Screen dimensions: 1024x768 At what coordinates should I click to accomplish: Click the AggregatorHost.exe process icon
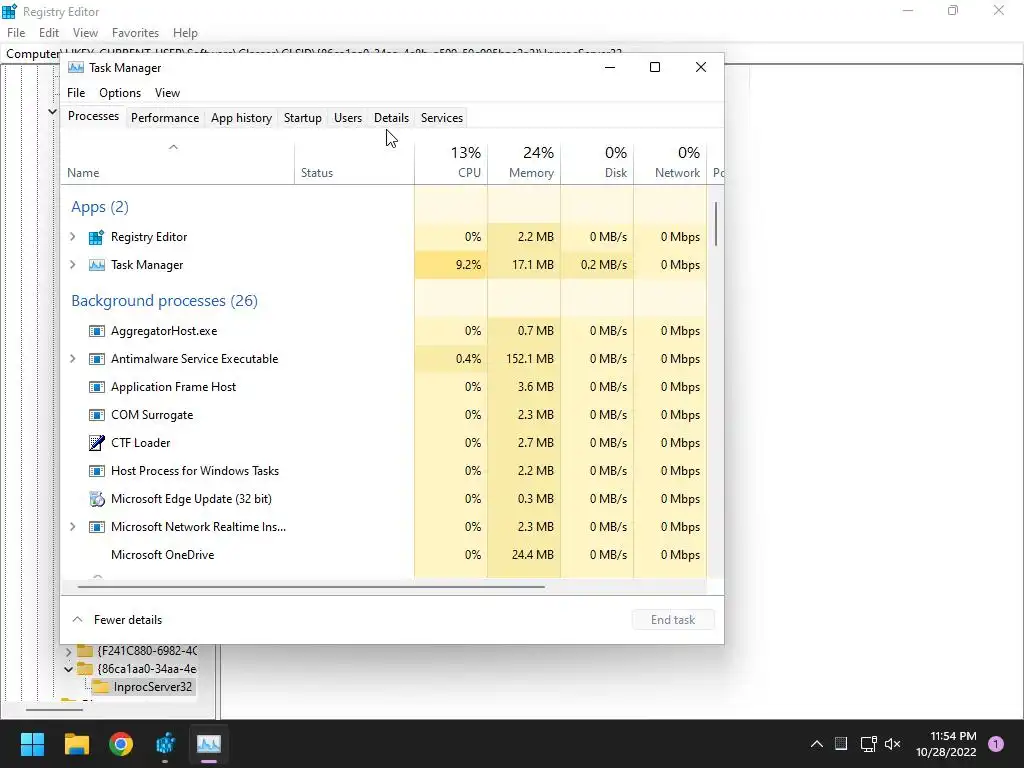click(96, 331)
